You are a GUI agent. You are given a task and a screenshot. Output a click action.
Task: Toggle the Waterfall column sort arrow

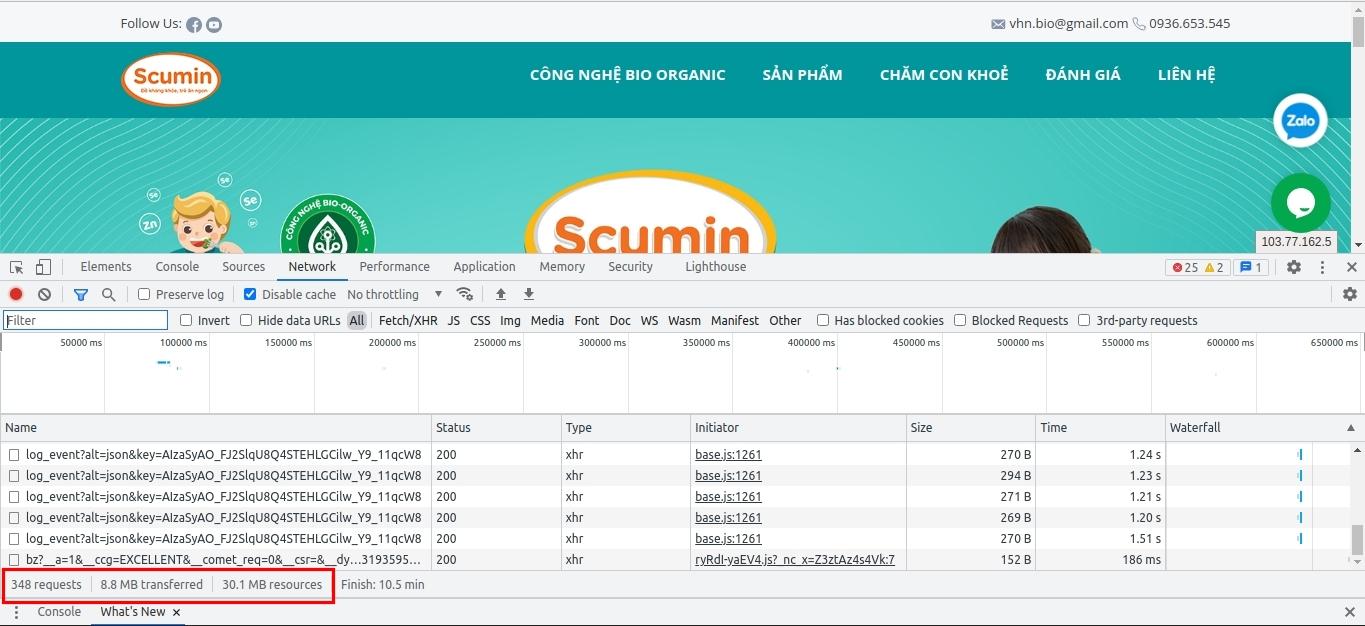pos(1351,428)
